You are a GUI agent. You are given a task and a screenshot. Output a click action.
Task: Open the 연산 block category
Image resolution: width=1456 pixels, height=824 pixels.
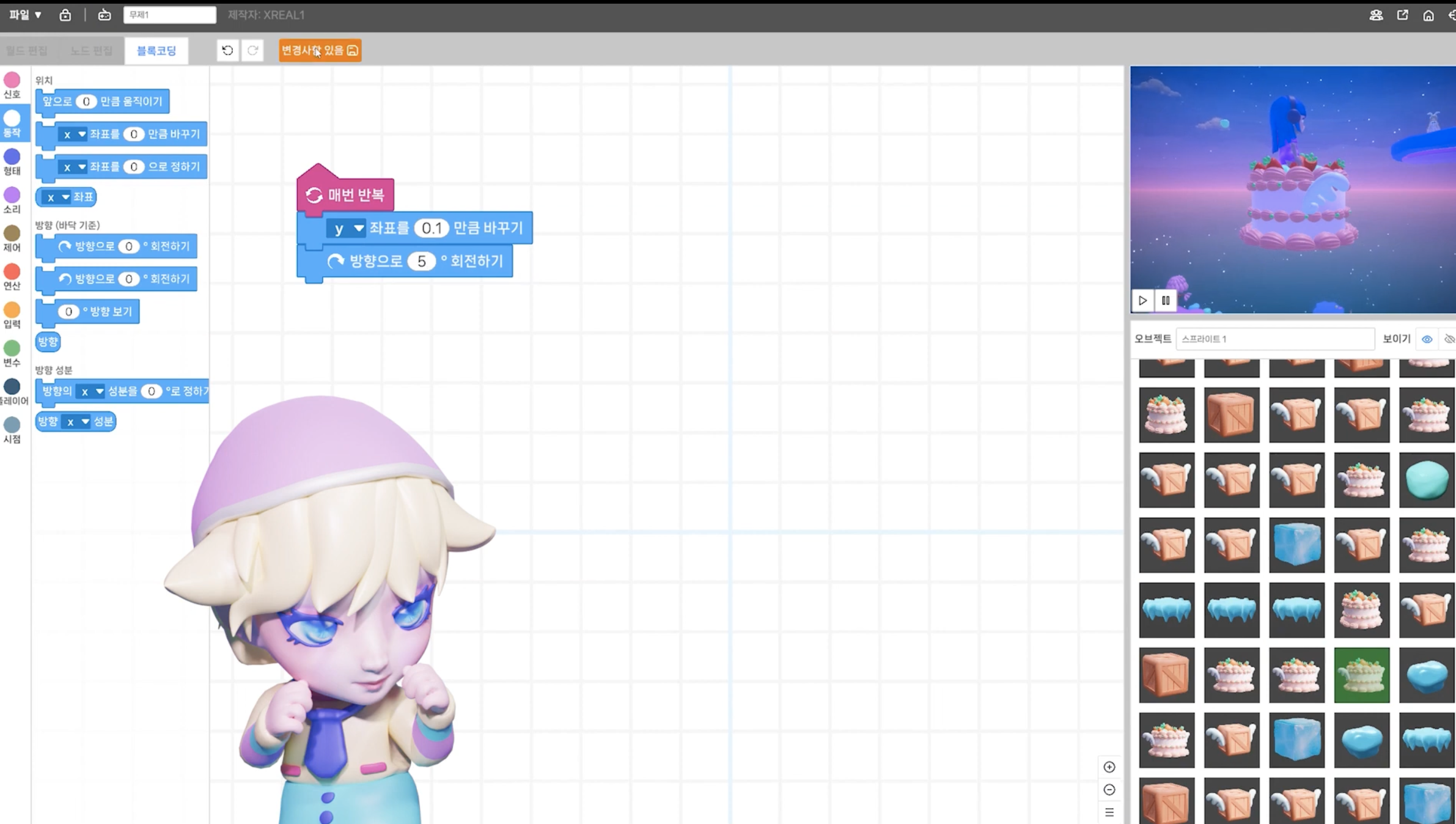(12, 277)
